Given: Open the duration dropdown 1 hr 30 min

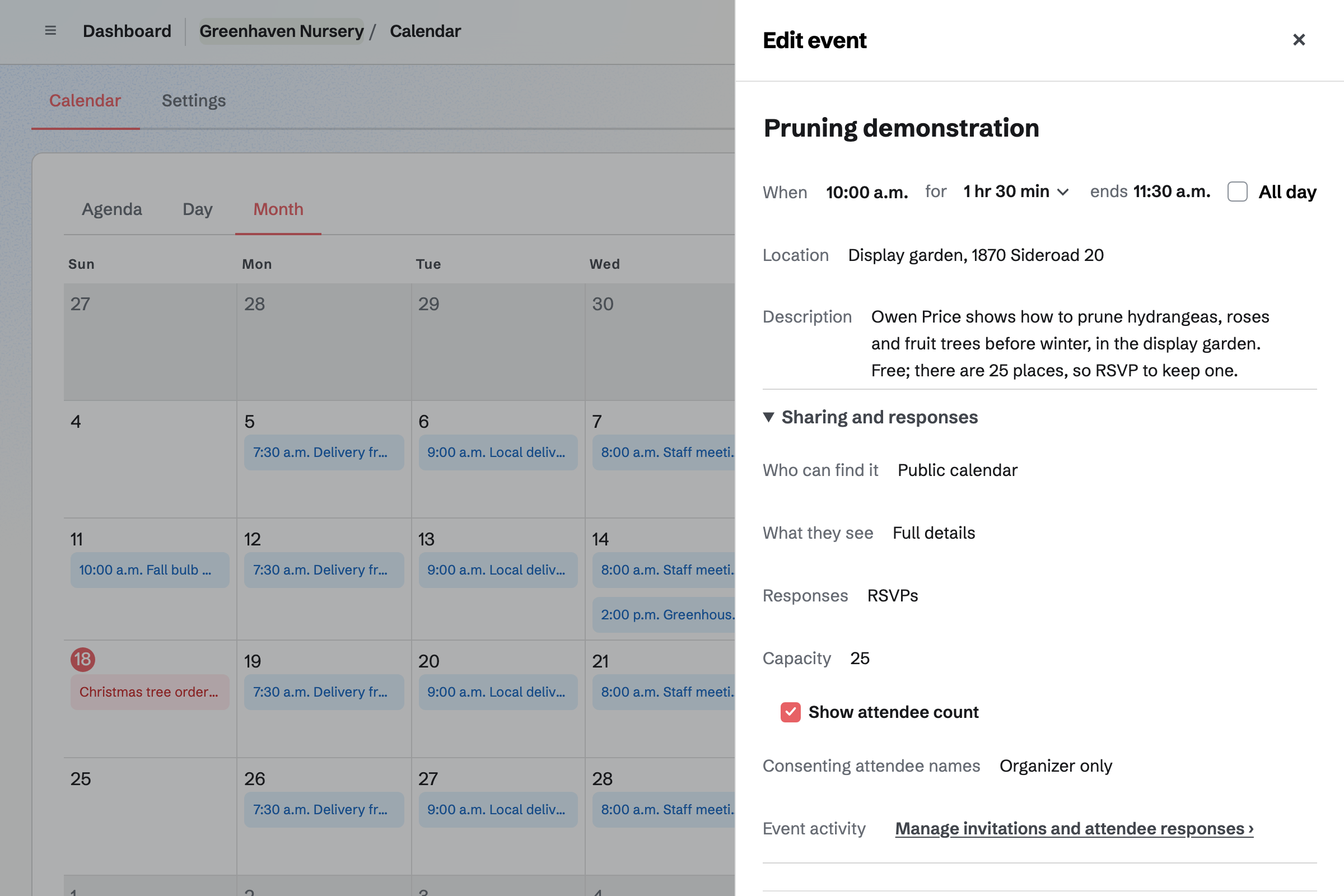Looking at the screenshot, I should tap(1015, 192).
